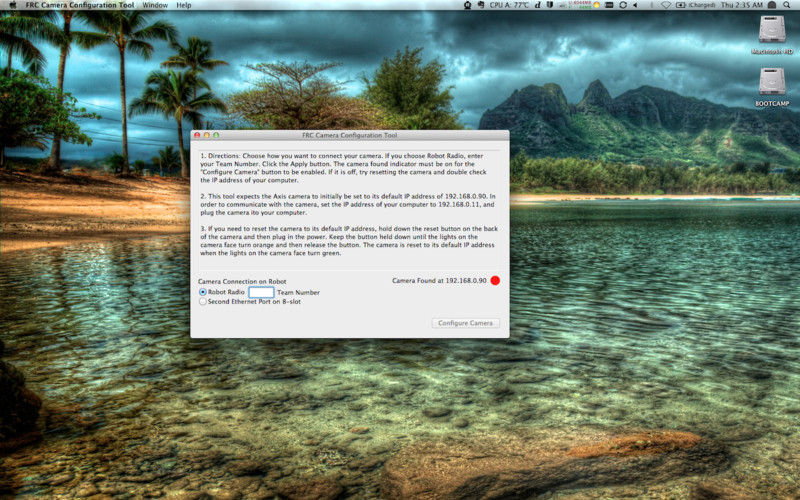Open the Macintosh HD drive icon
800x500 pixels.
click(771, 30)
